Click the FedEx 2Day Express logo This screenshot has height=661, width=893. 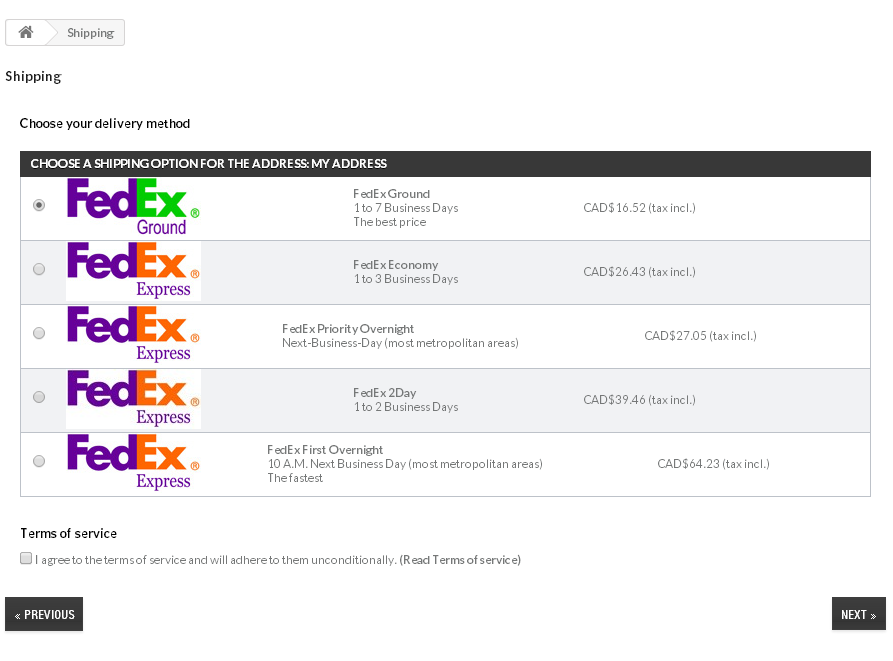(133, 399)
